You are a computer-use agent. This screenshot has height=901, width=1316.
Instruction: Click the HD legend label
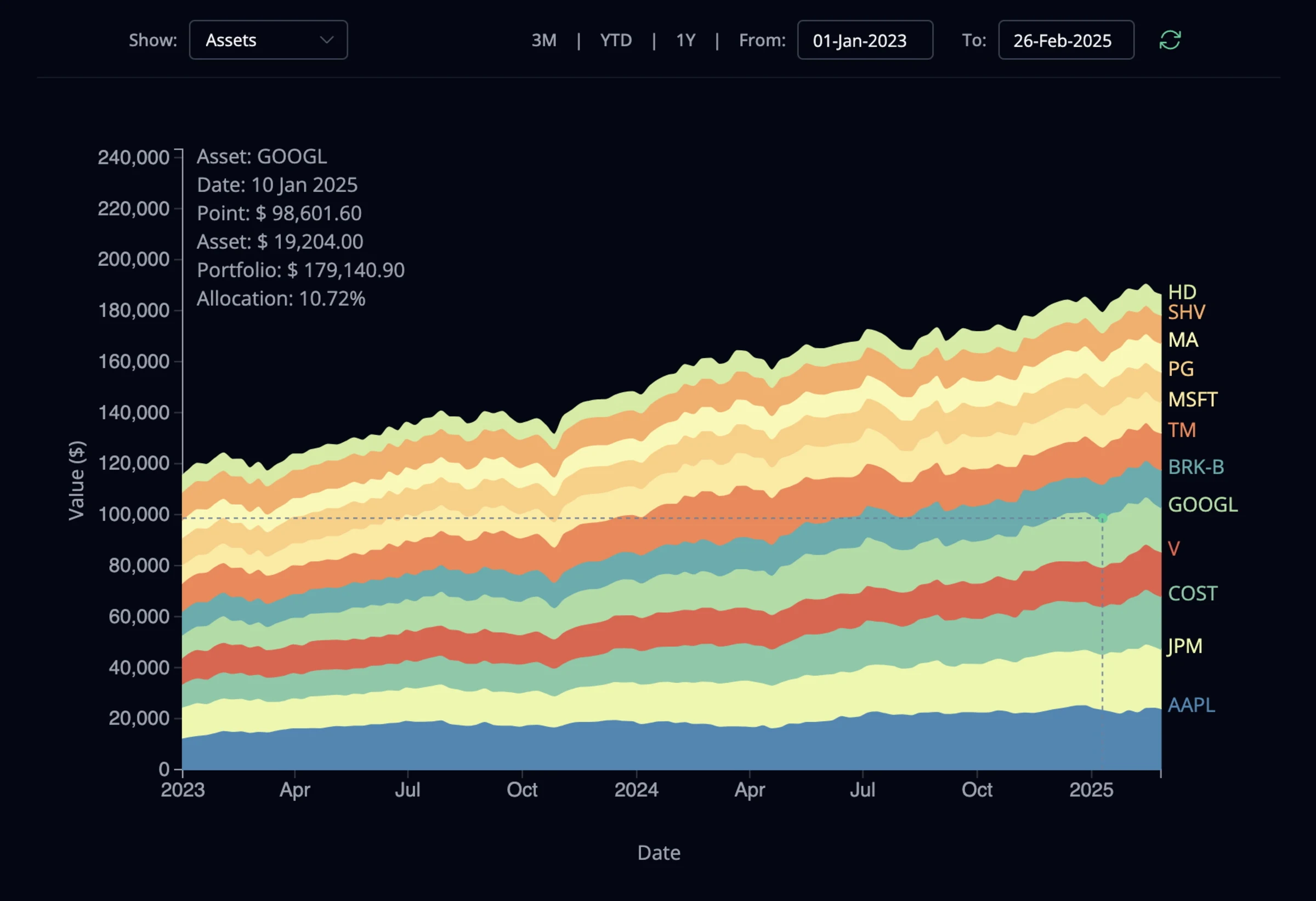tap(1182, 292)
